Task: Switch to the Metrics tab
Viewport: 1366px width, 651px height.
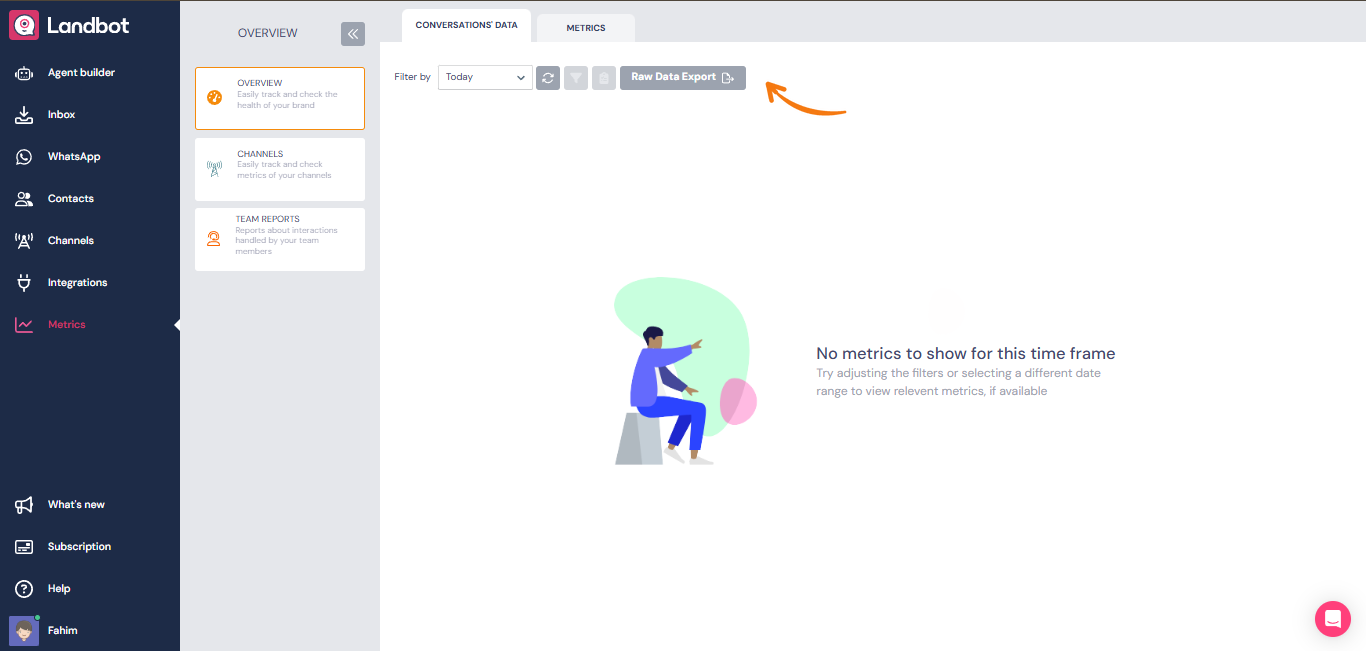Action: click(x=586, y=28)
